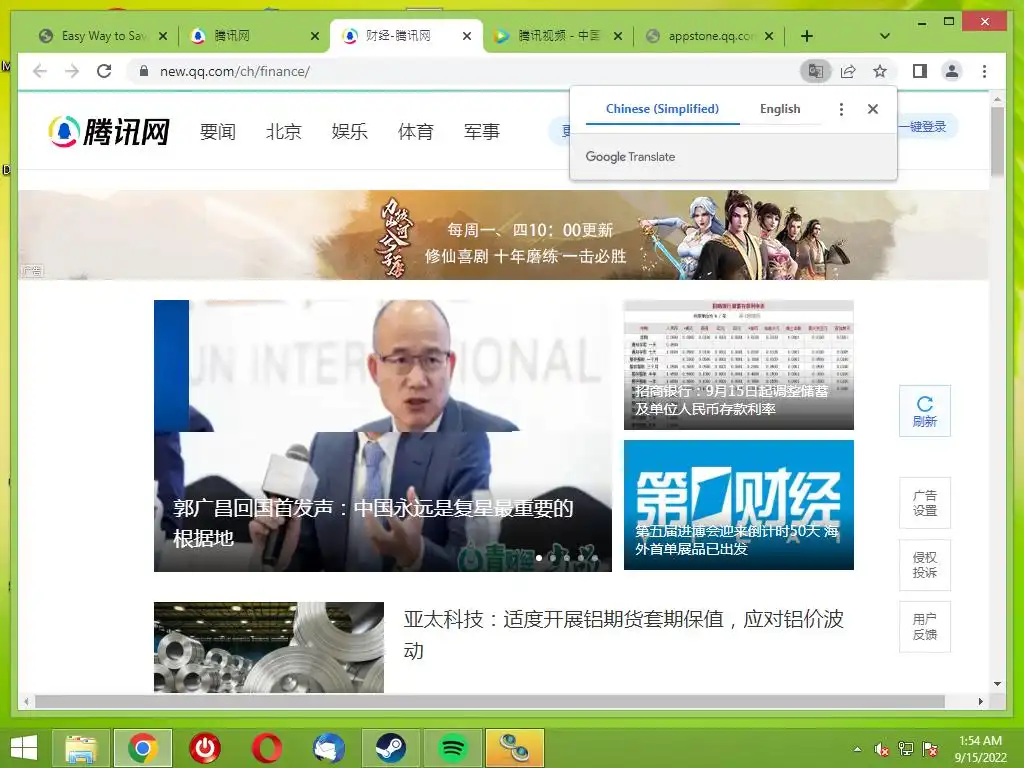
Task: Close the appstone.qq.com tab
Action: point(769,36)
